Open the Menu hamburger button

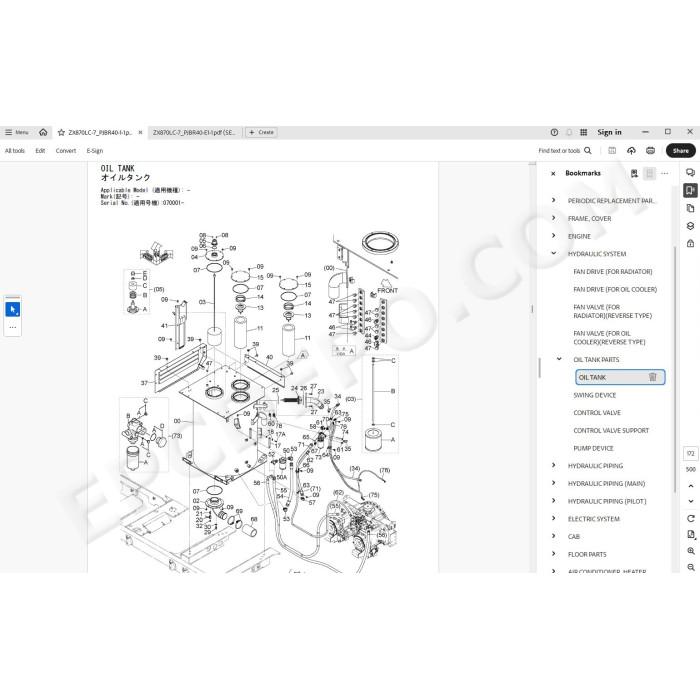17,132
